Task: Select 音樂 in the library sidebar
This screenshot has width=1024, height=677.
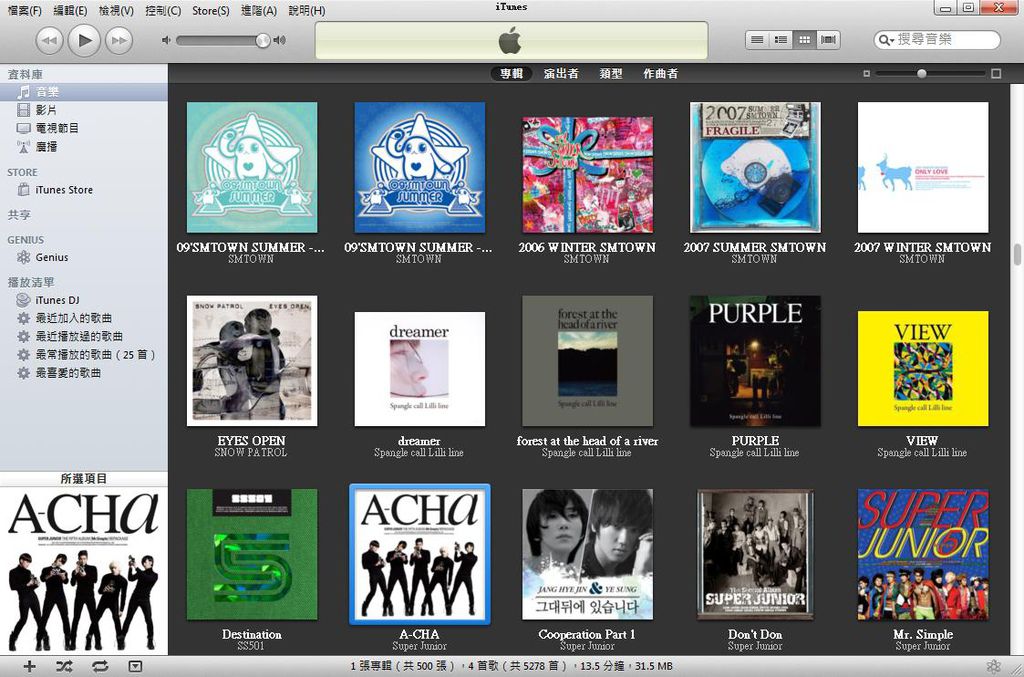Action: 84,92
